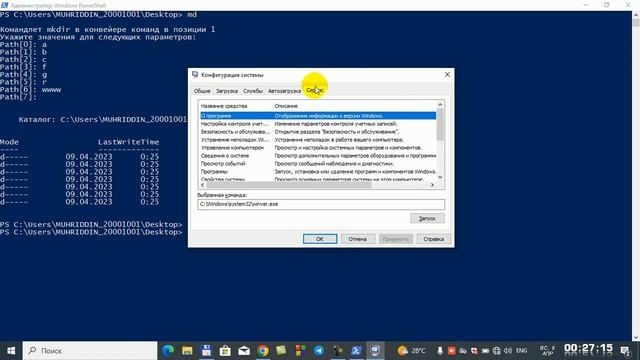Viewport: 640px width, 360px height.
Task: Click tool list vertical scrollbar down arrow
Action: tap(440, 177)
